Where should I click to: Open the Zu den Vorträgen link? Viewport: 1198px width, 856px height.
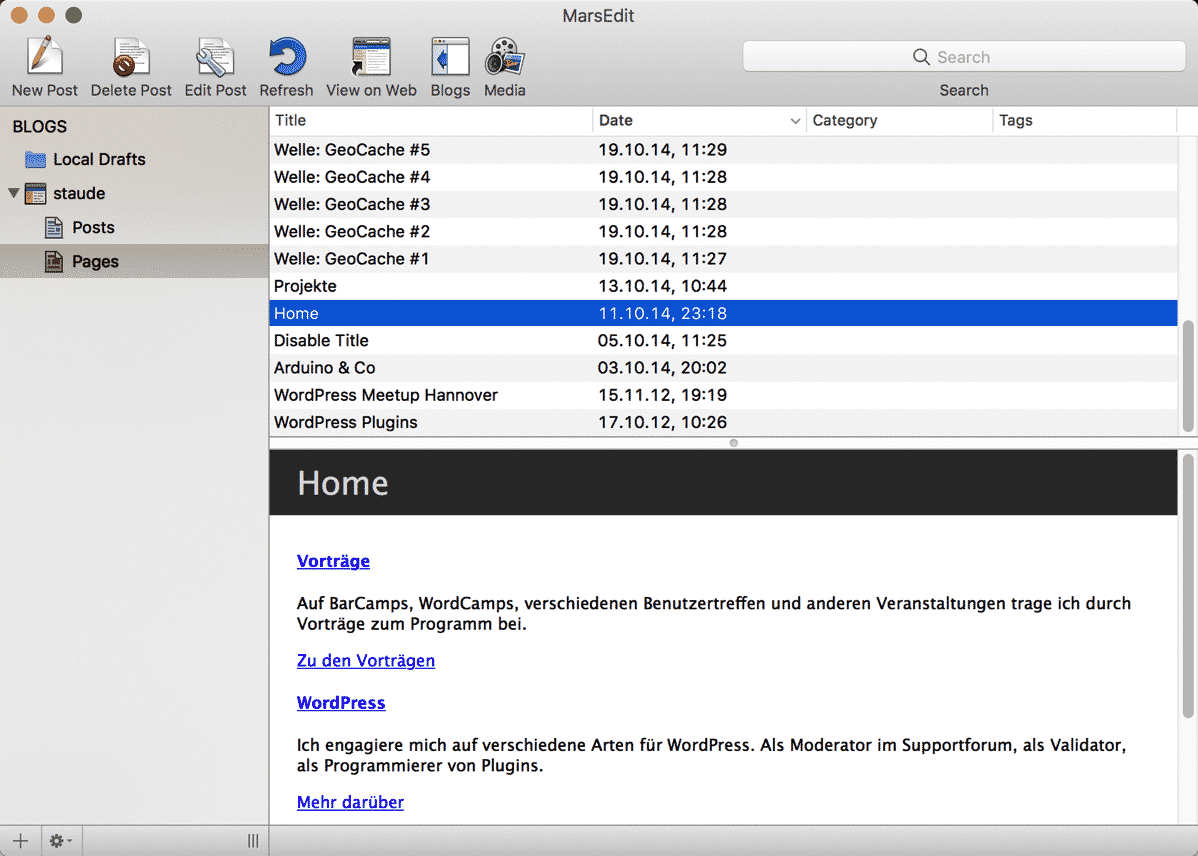366,660
